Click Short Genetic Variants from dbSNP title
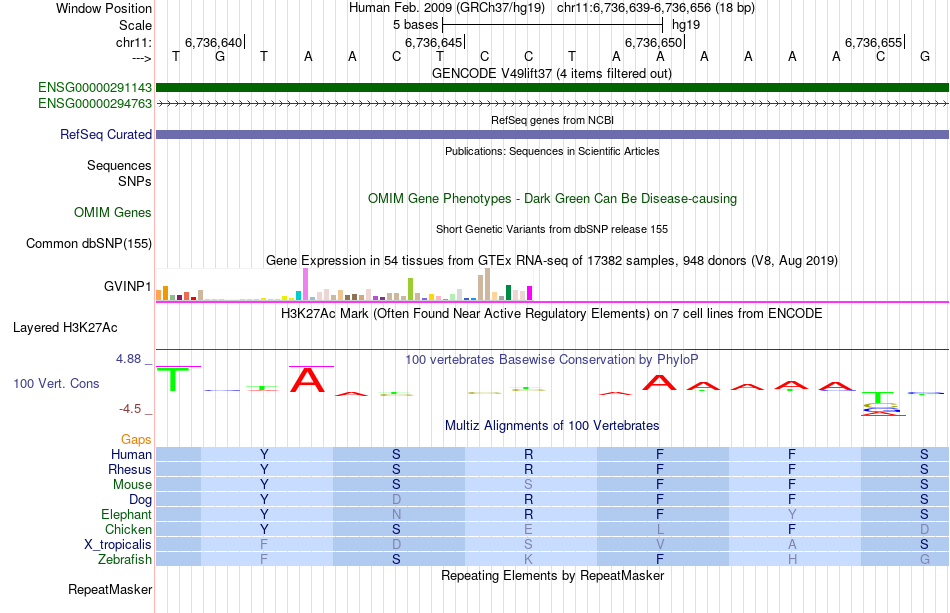The height and width of the screenshot is (613, 950). point(552,229)
